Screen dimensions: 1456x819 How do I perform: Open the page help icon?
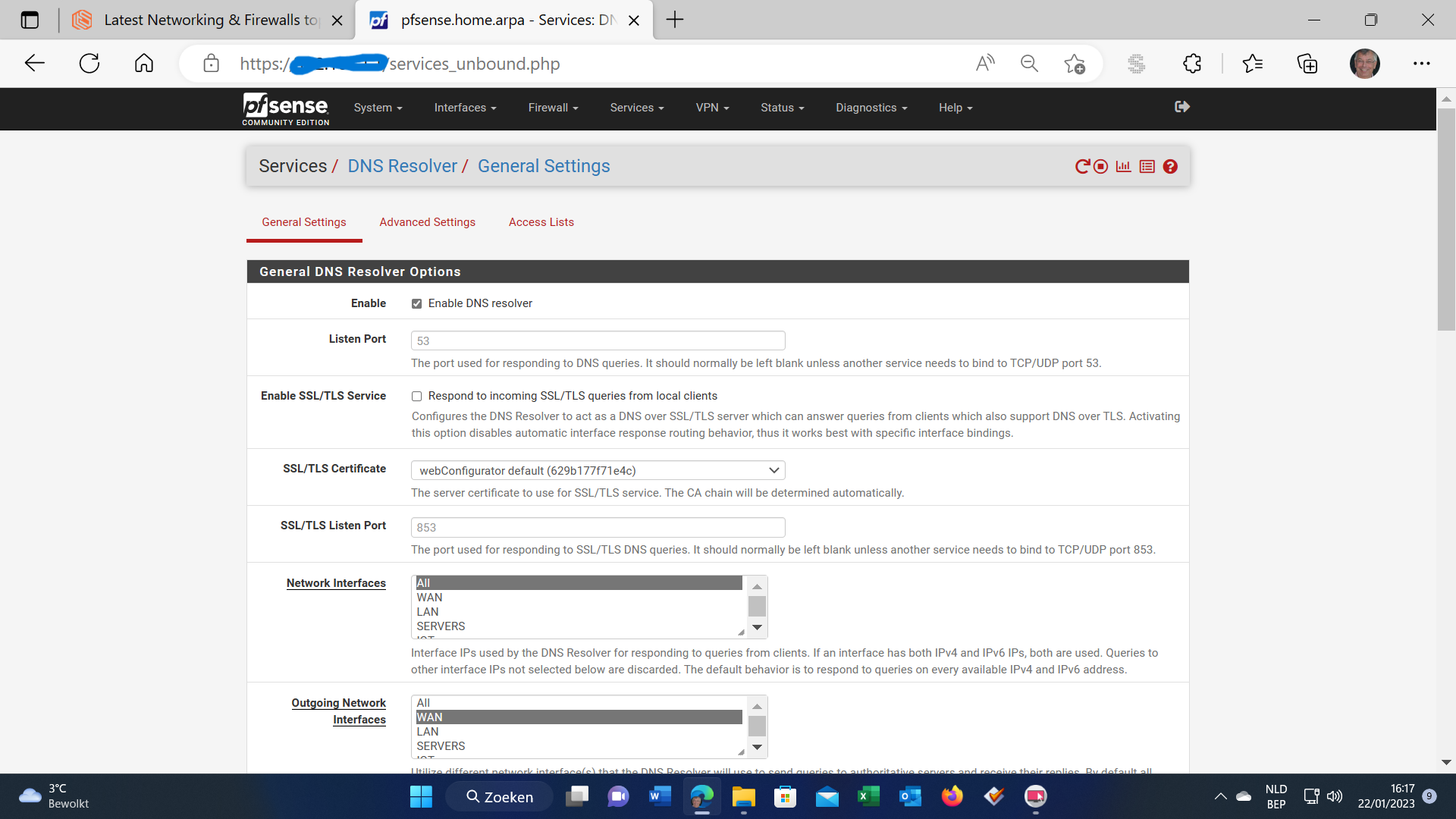1171,166
